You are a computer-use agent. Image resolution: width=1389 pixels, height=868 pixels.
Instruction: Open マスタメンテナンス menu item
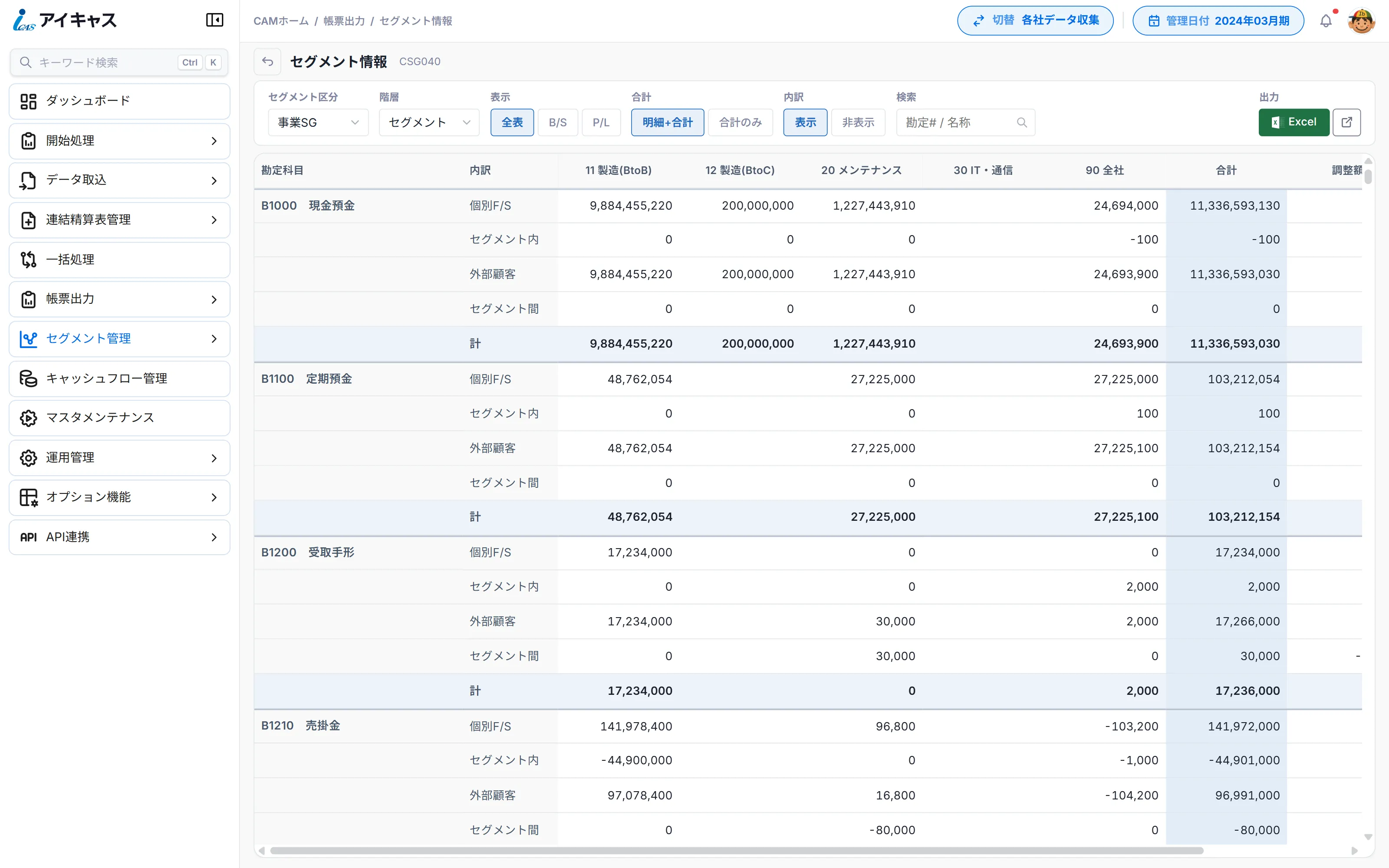point(119,418)
